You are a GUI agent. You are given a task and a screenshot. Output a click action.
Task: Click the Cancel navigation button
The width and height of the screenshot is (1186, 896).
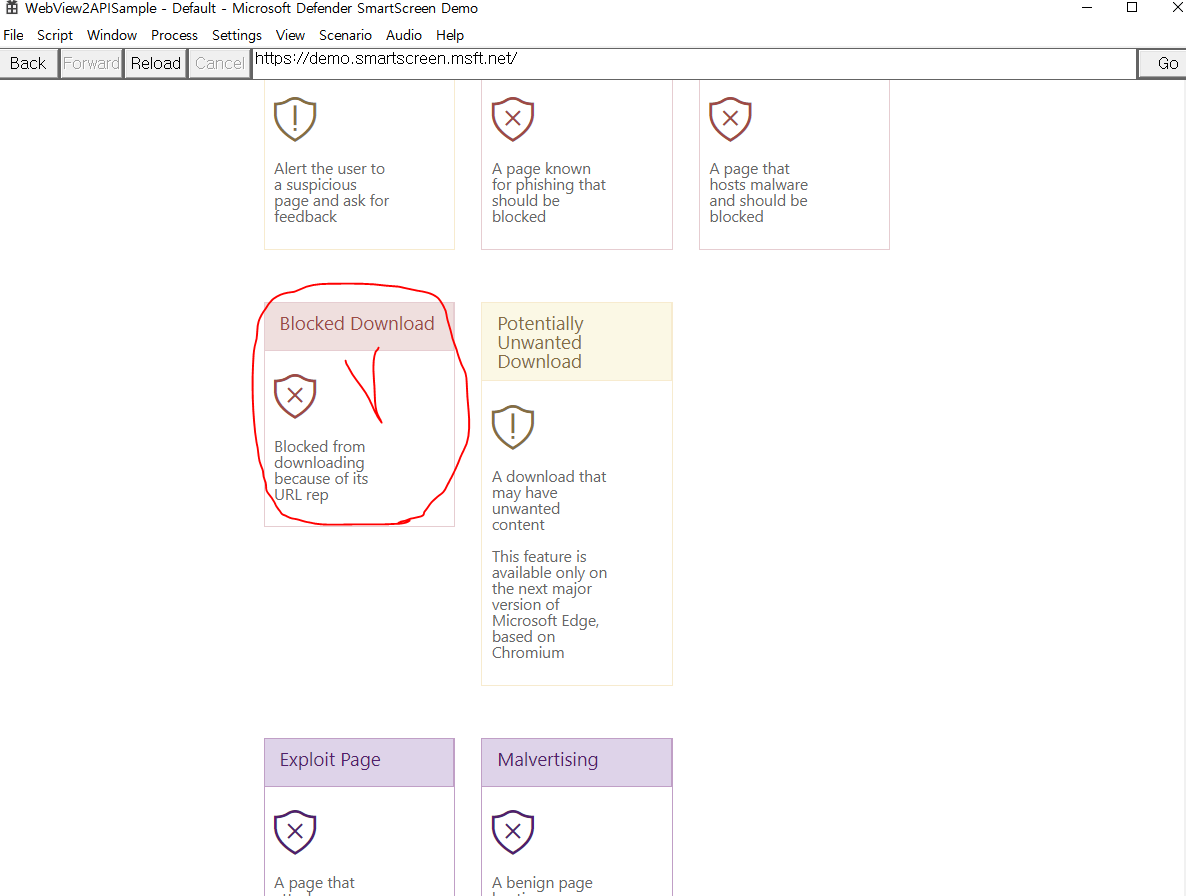(x=219, y=64)
